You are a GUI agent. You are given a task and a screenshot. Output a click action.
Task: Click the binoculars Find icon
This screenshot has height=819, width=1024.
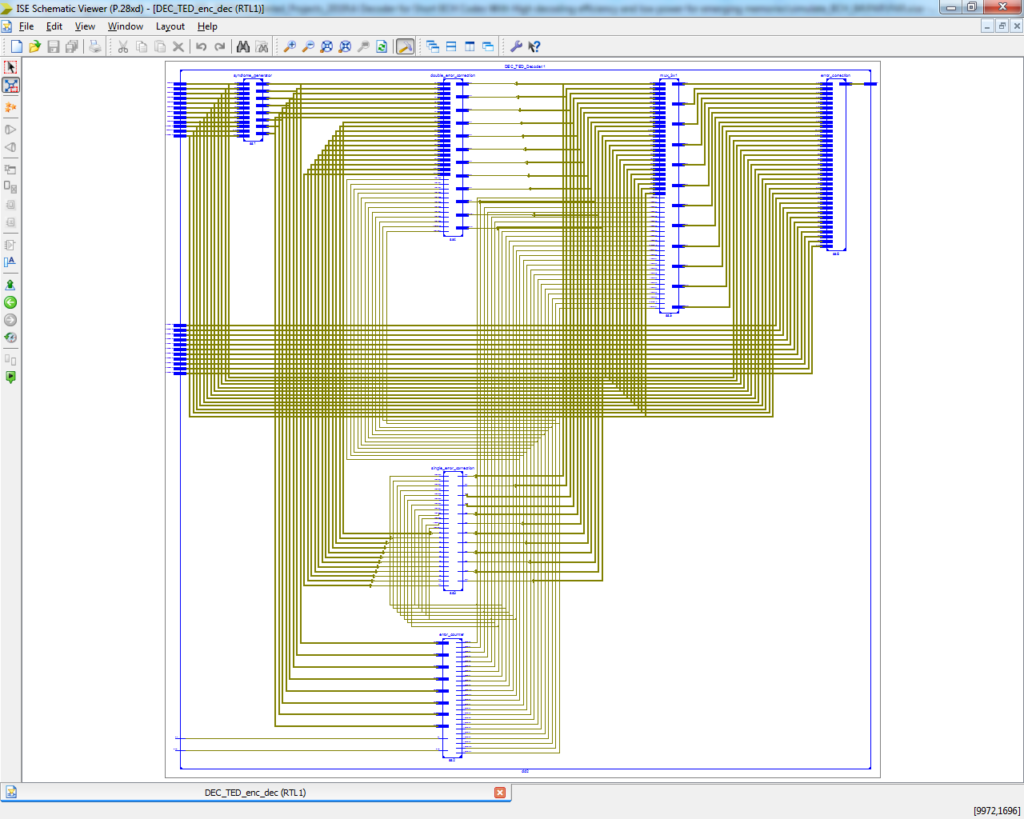pos(242,46)
